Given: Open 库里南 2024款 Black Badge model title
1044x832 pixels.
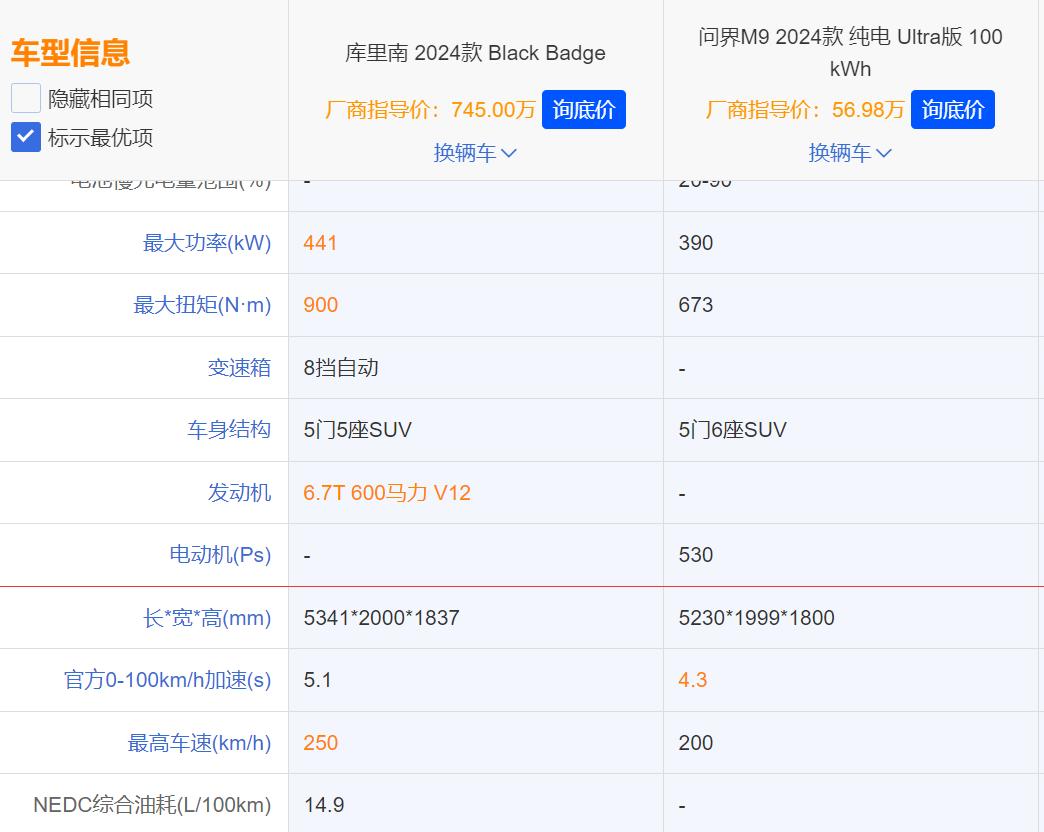Looking at the screenshot, I should [475, 53].
